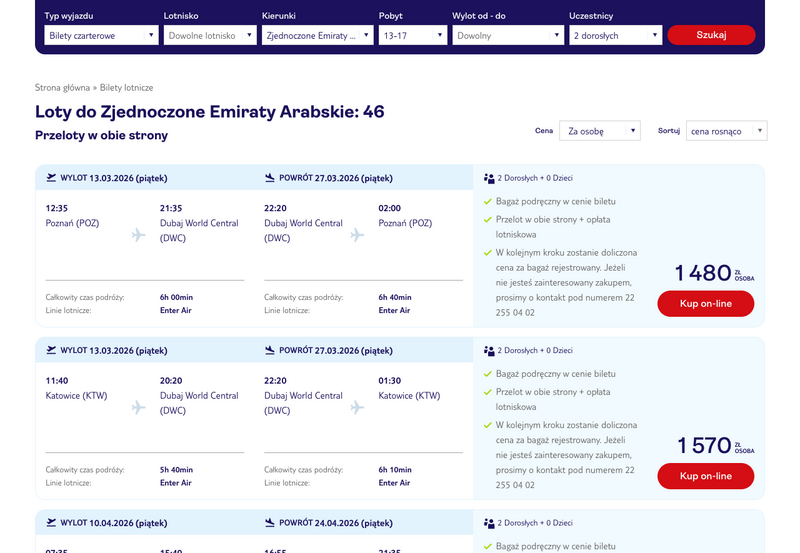Open the Sortuj cena rosnąco dropdown
The height and width of the screenshot is (553, 800).
[726, 131]
